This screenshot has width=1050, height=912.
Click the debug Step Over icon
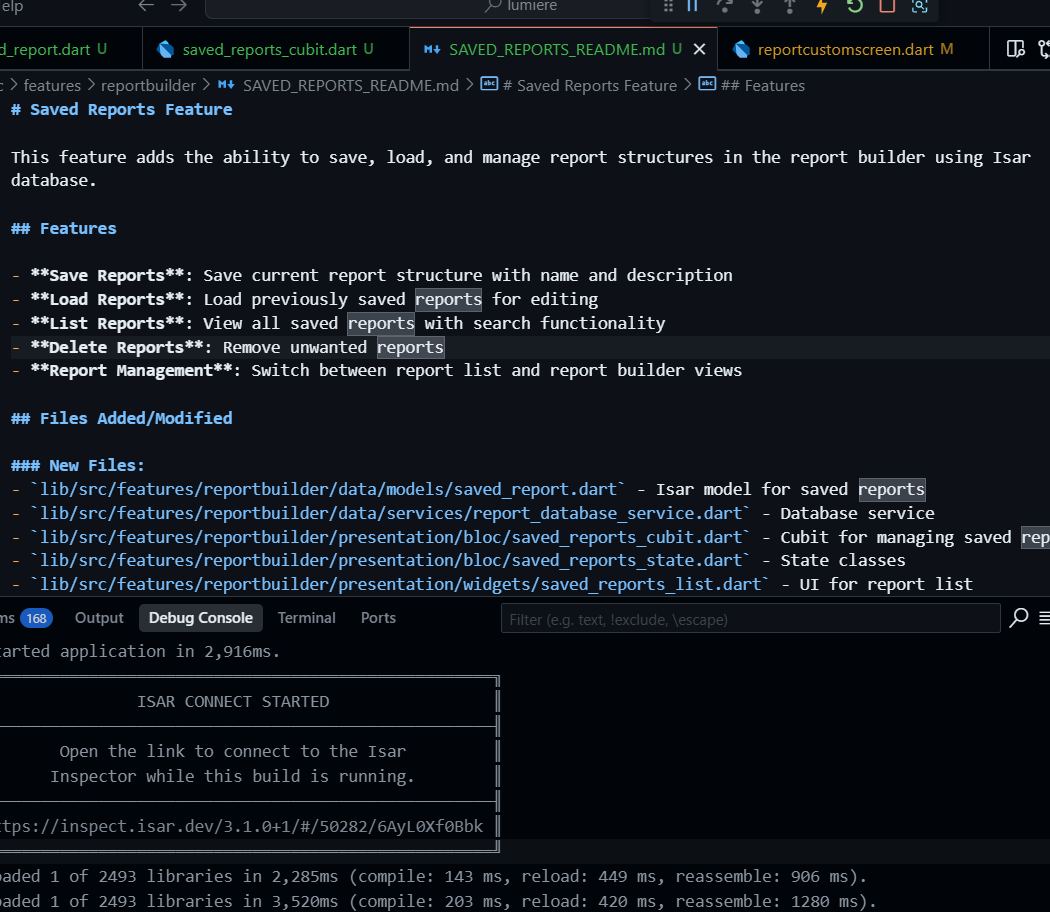tap(725, 5)
